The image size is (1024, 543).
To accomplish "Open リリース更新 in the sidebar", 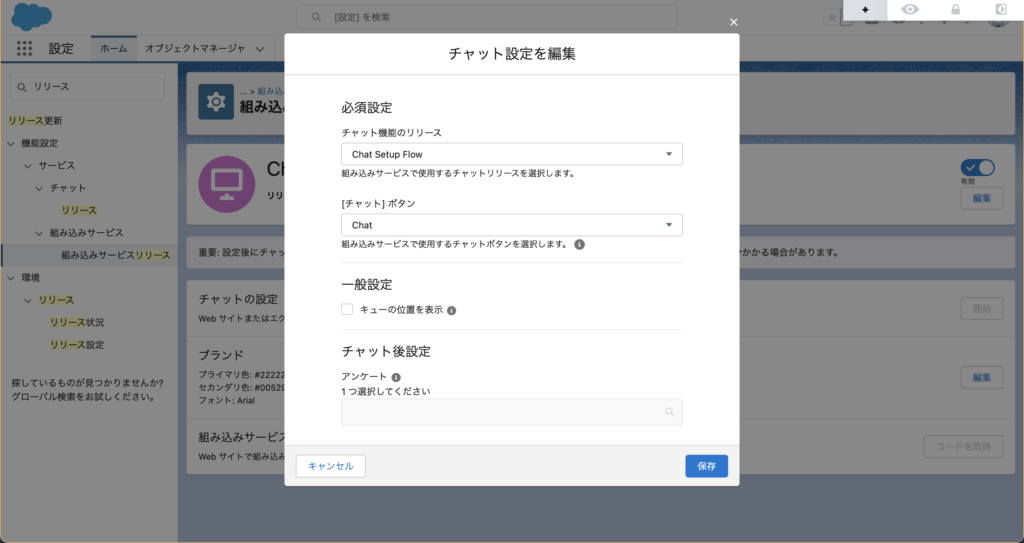I will (x=35, y=121).
